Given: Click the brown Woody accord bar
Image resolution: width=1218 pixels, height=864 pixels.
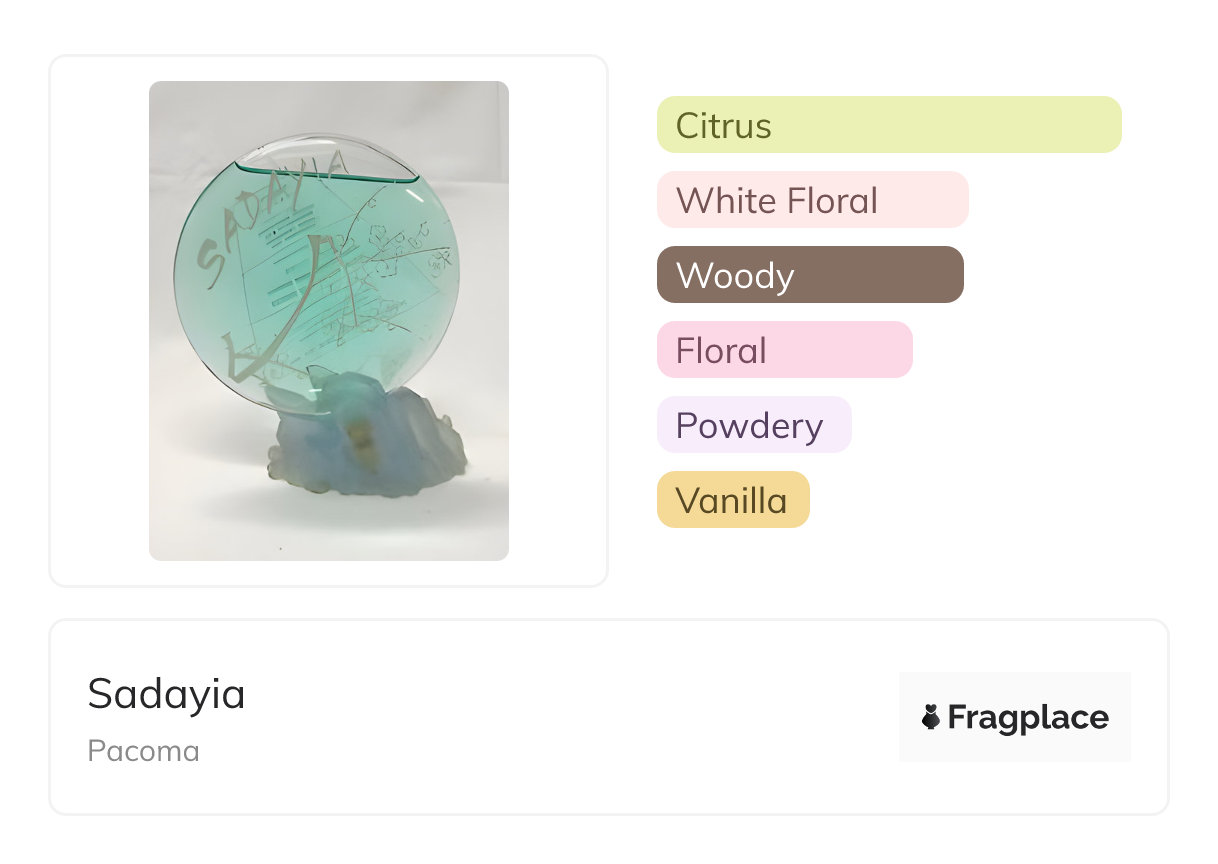Looking at the screenshot, I should coord(809,275).
